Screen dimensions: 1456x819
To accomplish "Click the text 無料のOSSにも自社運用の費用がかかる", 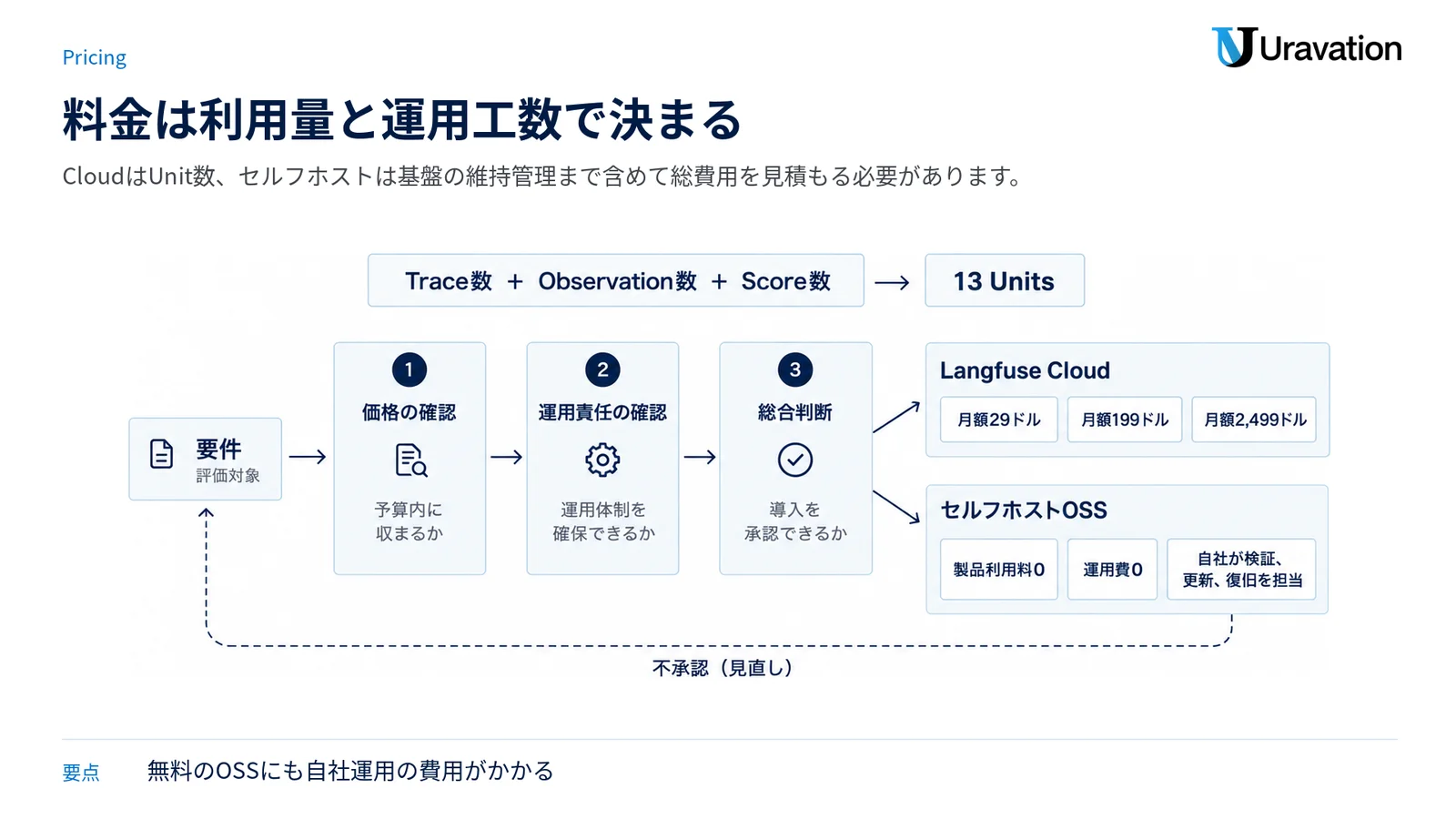I will click(350, 771).
